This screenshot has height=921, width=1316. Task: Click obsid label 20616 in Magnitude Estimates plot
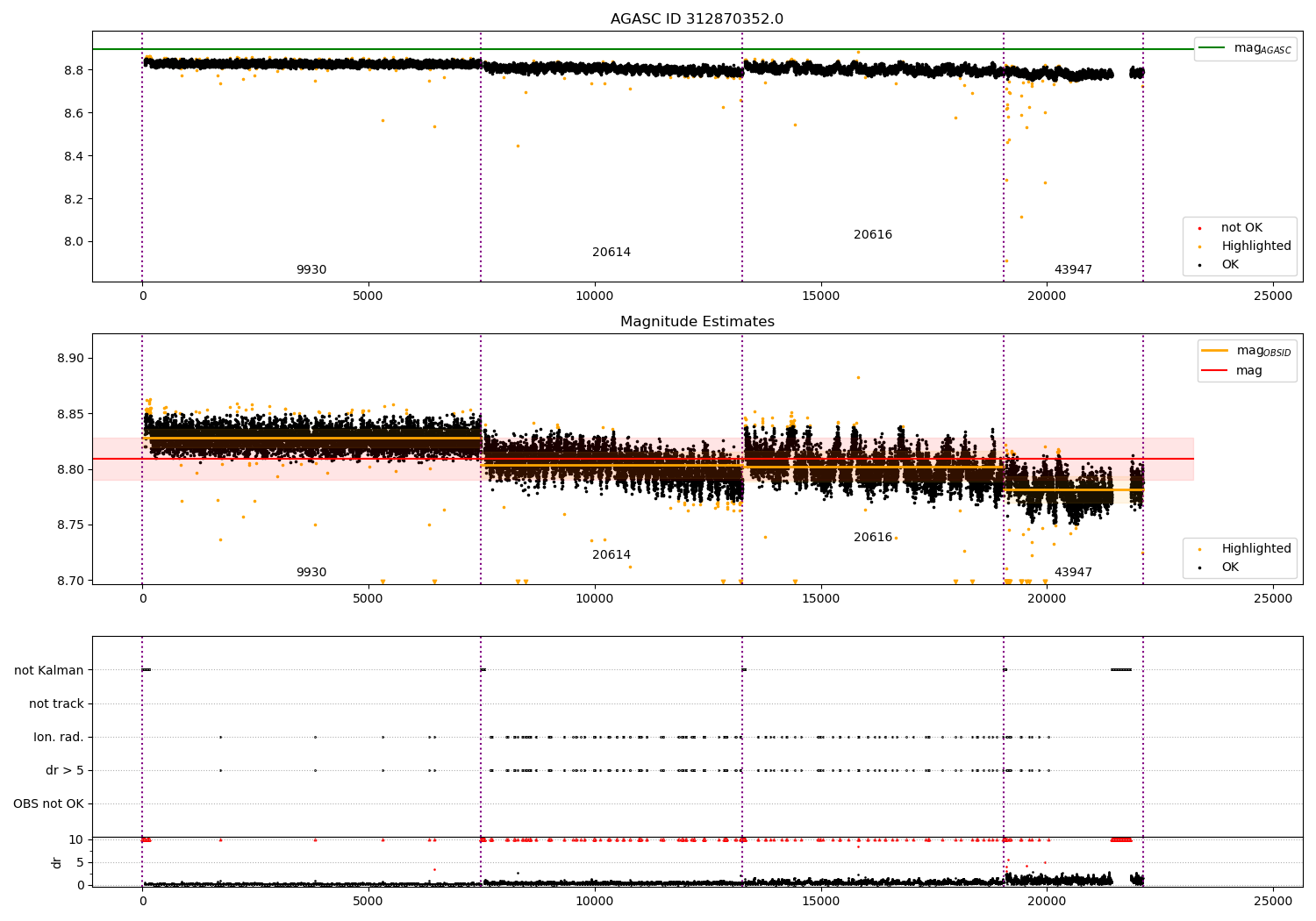[873, 538]
